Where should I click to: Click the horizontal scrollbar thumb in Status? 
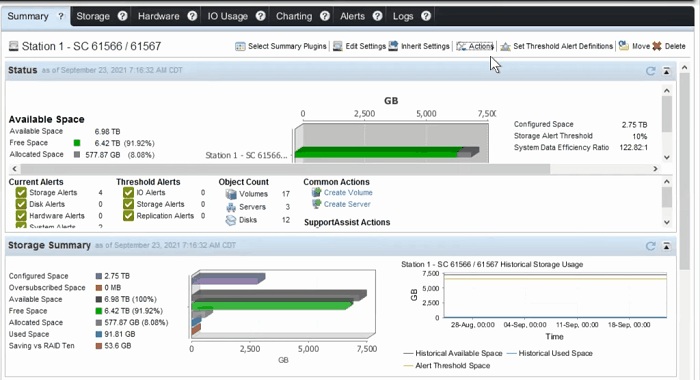285,169
